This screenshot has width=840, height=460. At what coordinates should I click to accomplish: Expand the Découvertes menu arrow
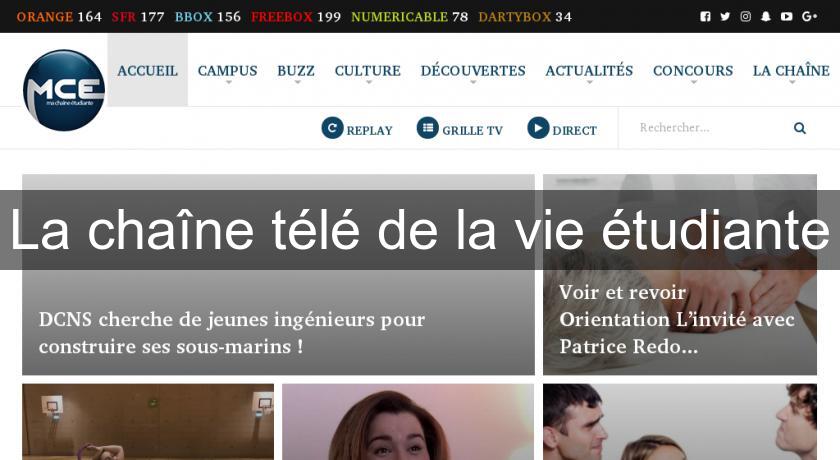(473, 82)
